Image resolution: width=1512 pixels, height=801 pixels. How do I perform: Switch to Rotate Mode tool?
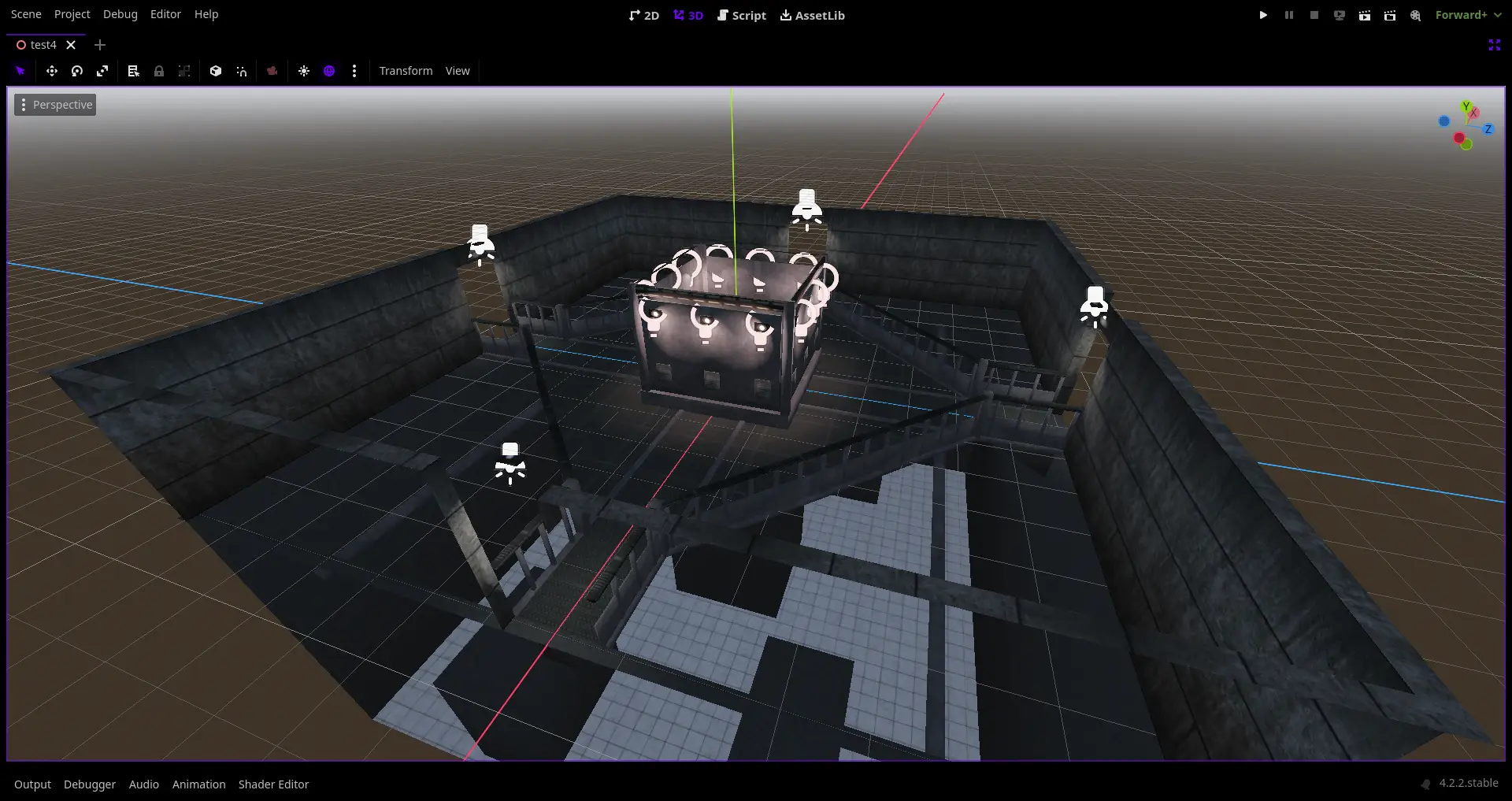point(77,71)
